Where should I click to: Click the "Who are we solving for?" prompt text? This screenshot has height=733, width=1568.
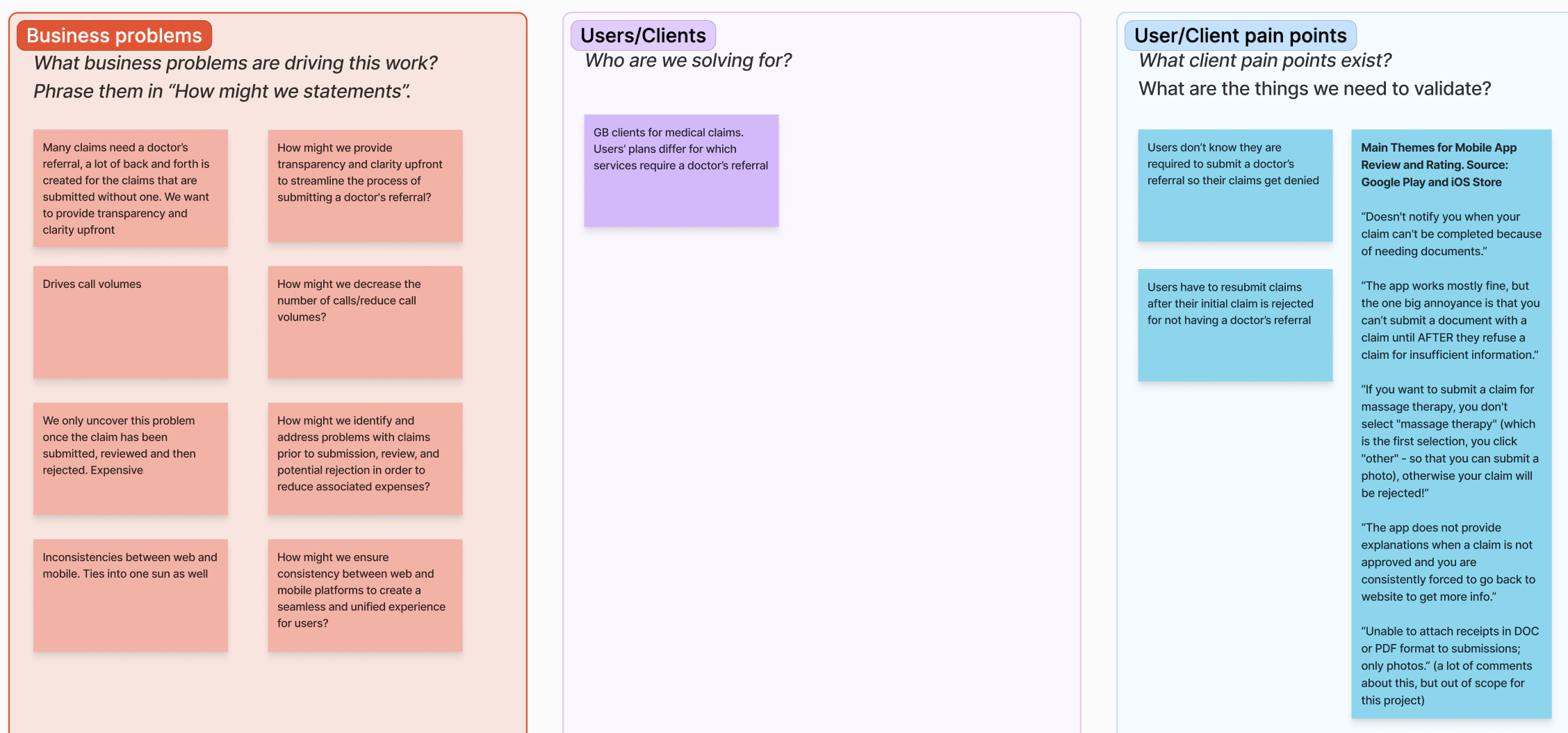click(x=687, y=61)
